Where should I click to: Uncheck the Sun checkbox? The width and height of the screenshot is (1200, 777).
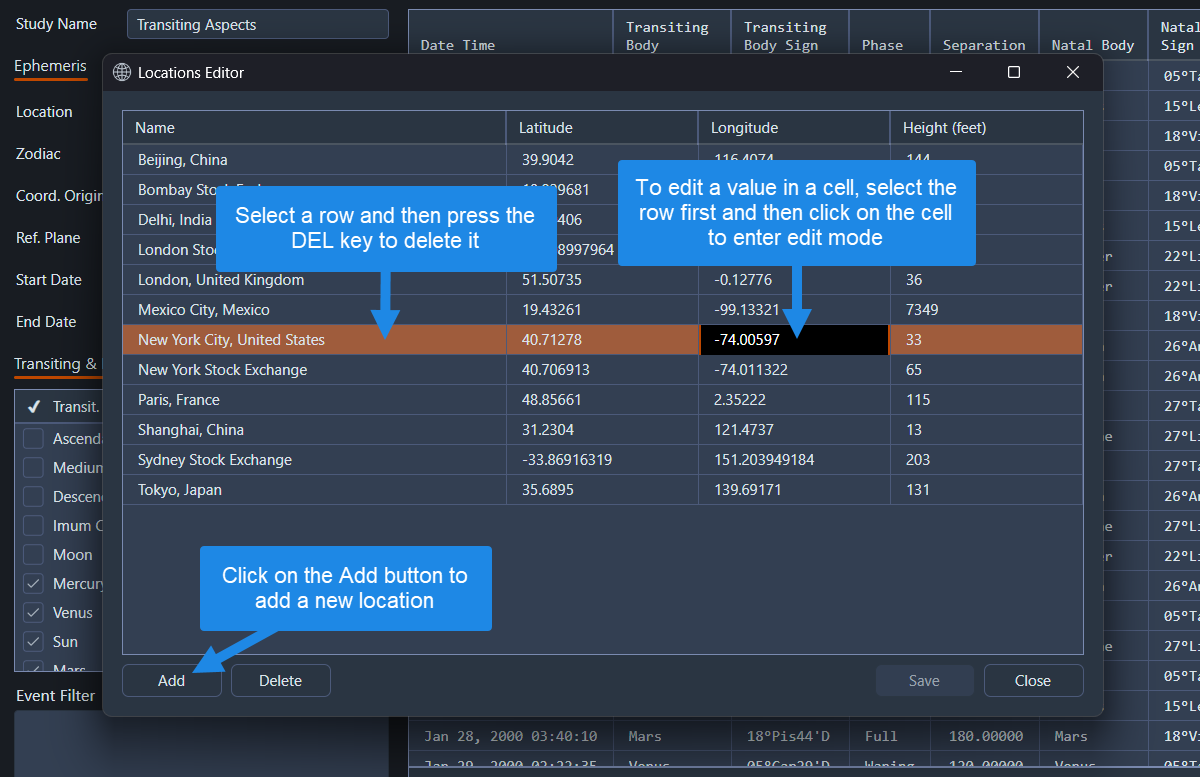coord(34,642)
